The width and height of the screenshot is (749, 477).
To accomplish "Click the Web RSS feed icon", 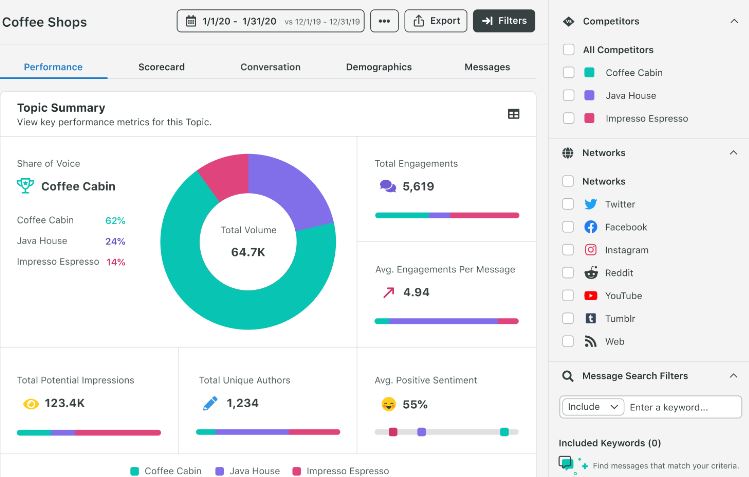I will point(590,341).
